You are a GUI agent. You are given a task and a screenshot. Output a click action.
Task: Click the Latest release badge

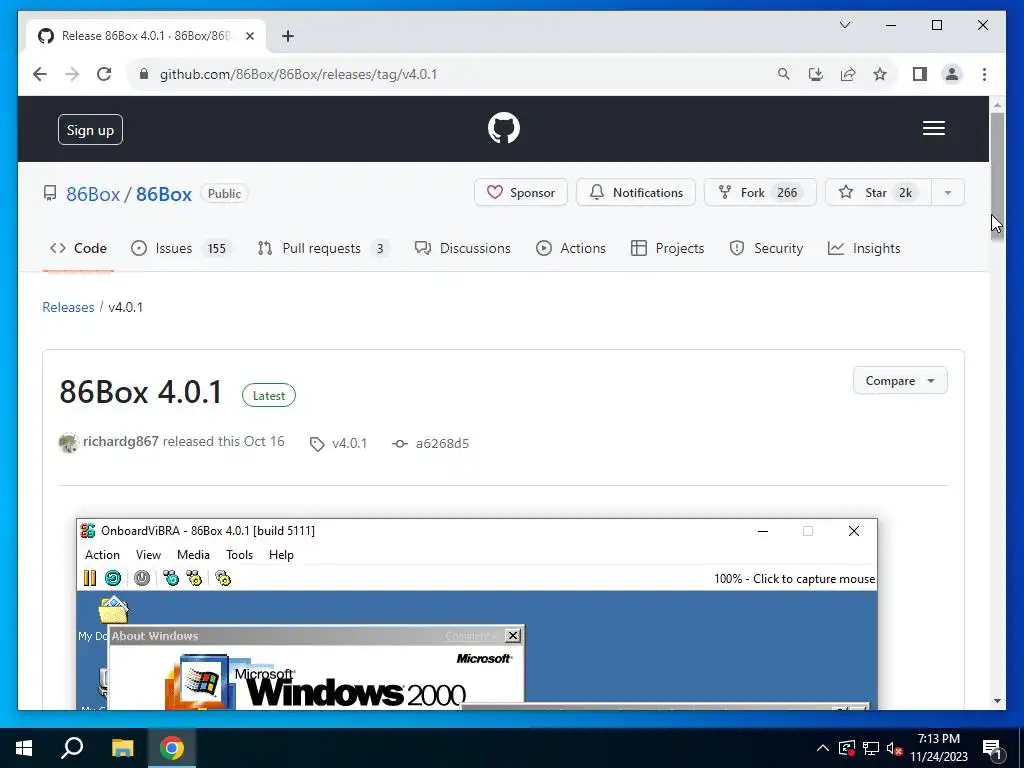tap(268, 395)
